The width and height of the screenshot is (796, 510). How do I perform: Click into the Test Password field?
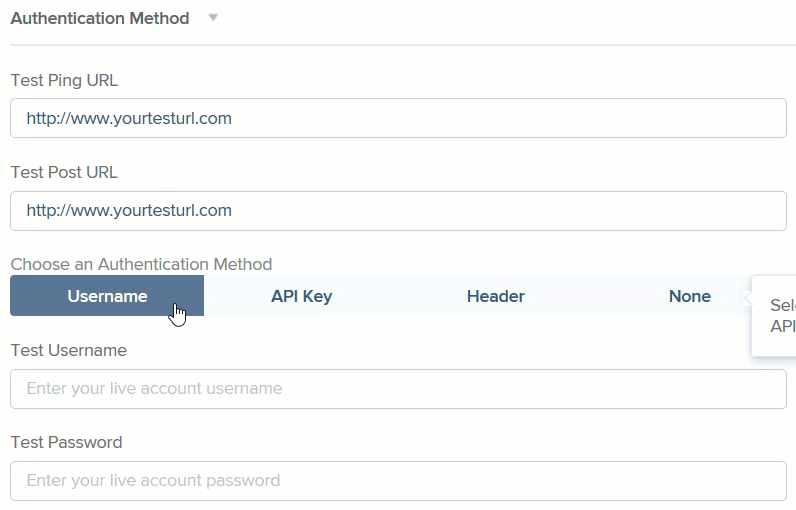click(x=399, y=481)
